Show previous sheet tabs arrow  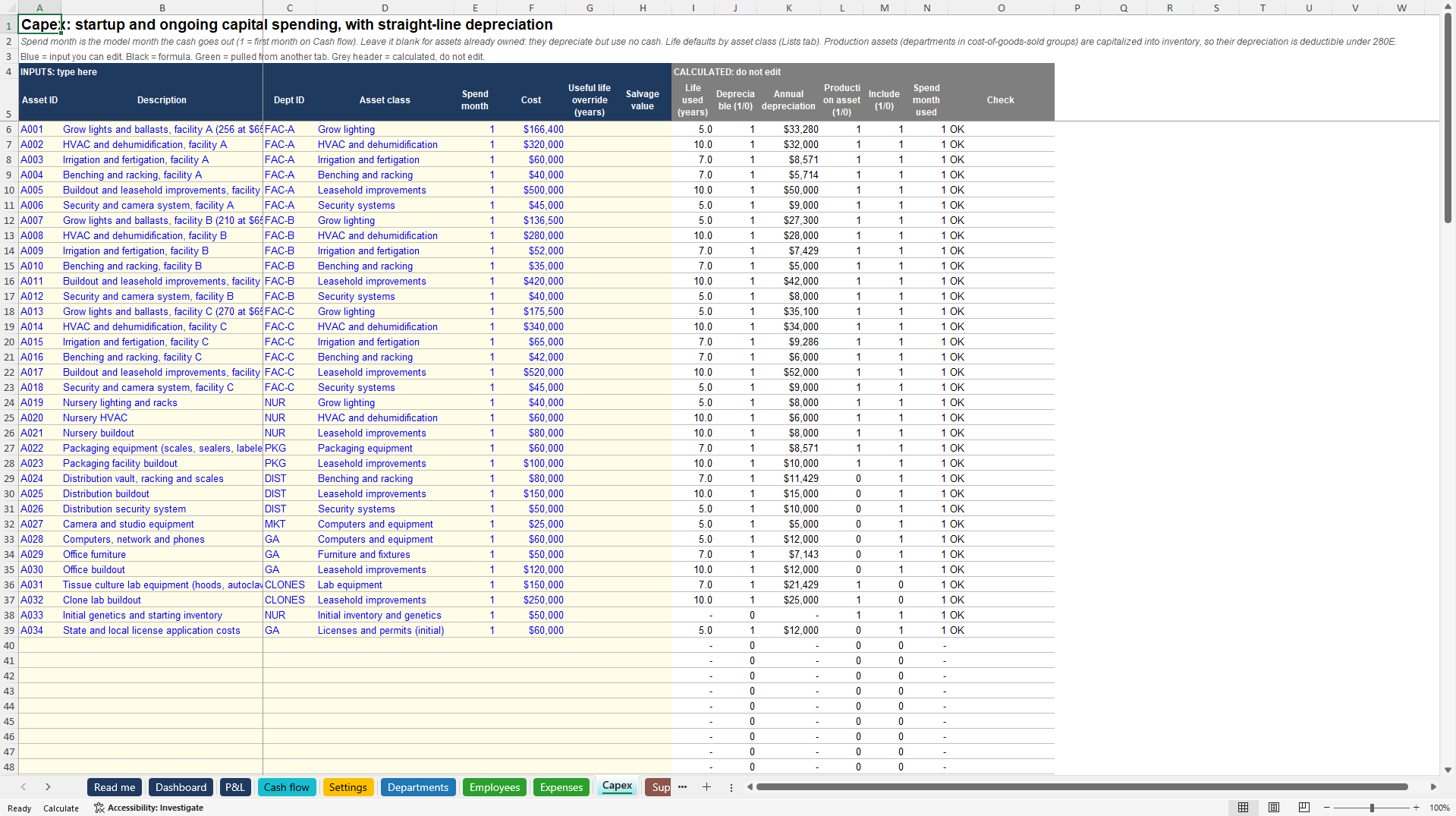[24, 787]
